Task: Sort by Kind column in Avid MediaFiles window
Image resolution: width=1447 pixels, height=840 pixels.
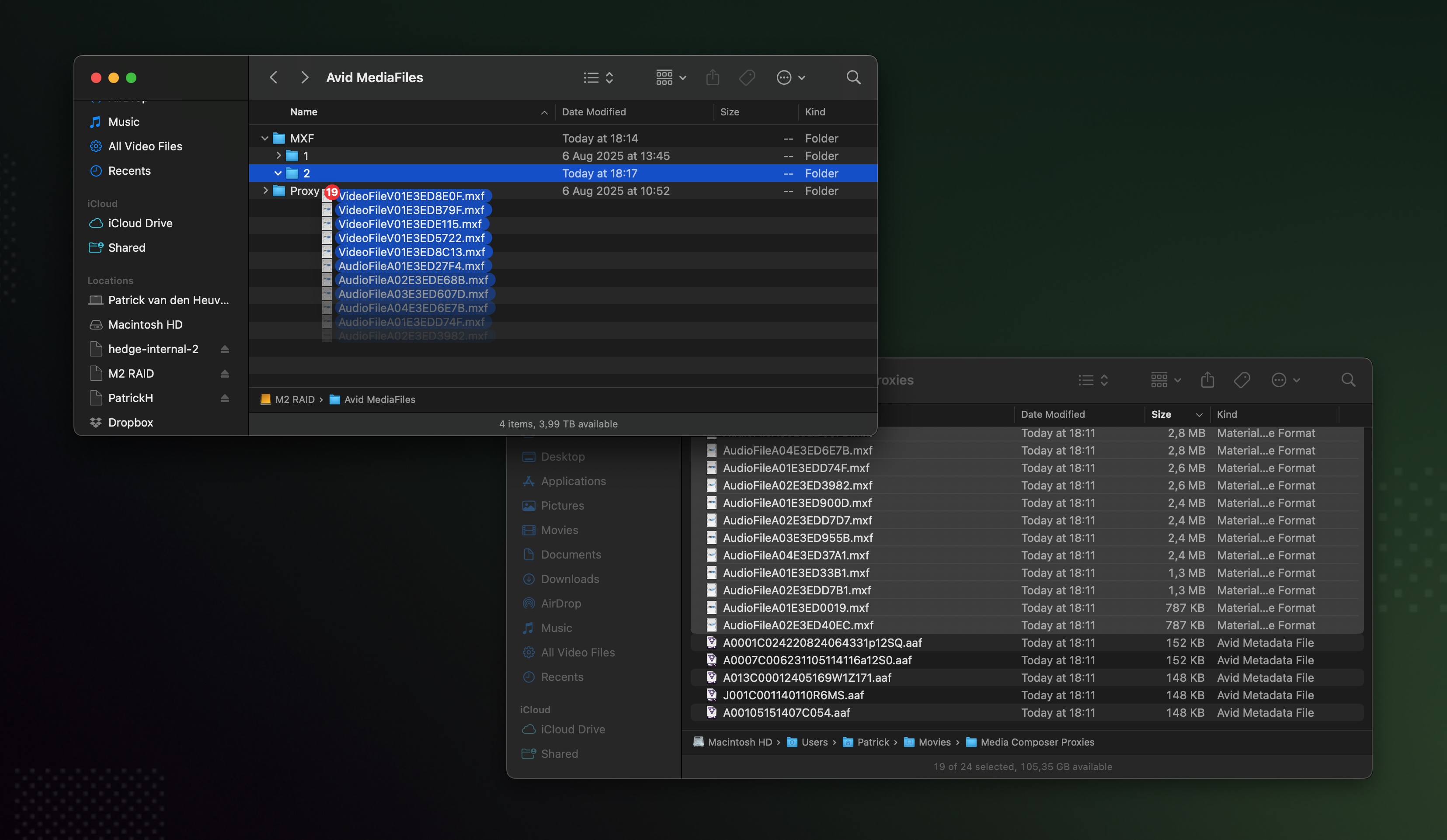Action: click(838, 112)
